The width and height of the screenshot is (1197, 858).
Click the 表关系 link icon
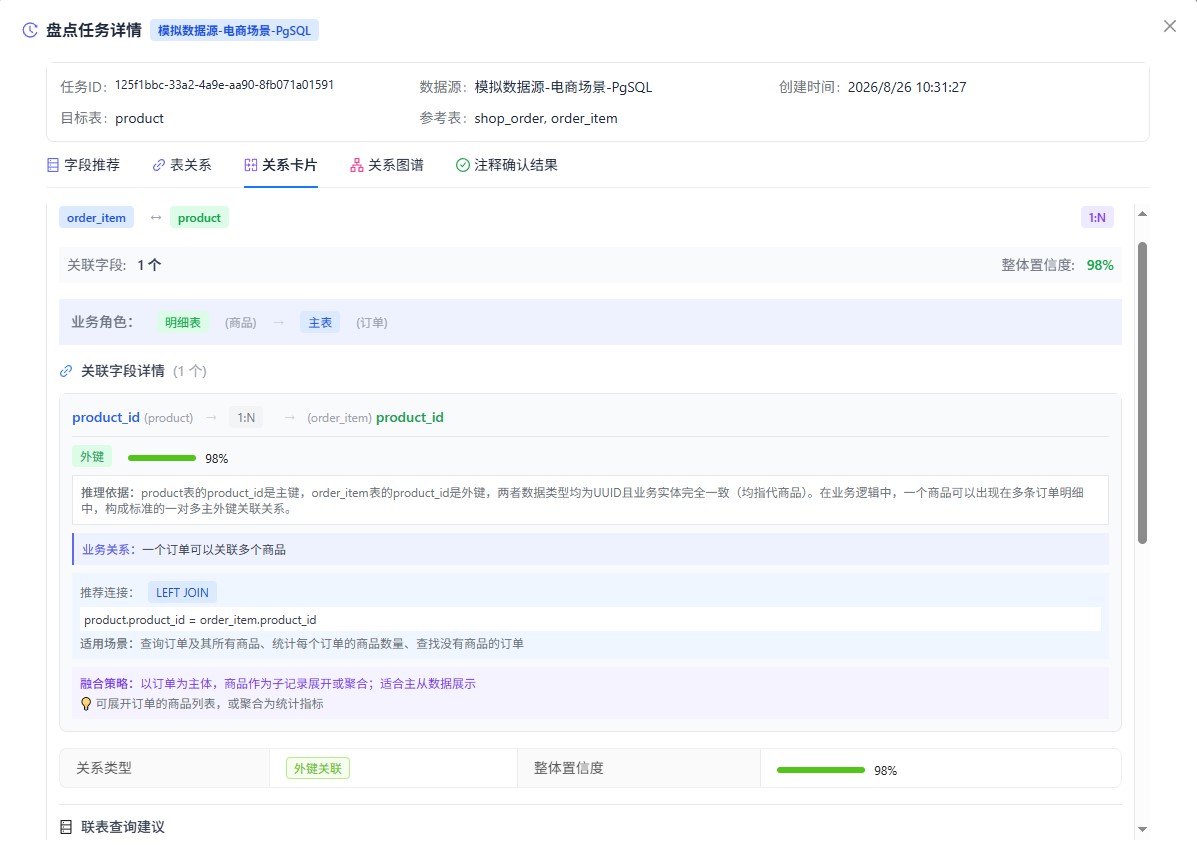159,165
